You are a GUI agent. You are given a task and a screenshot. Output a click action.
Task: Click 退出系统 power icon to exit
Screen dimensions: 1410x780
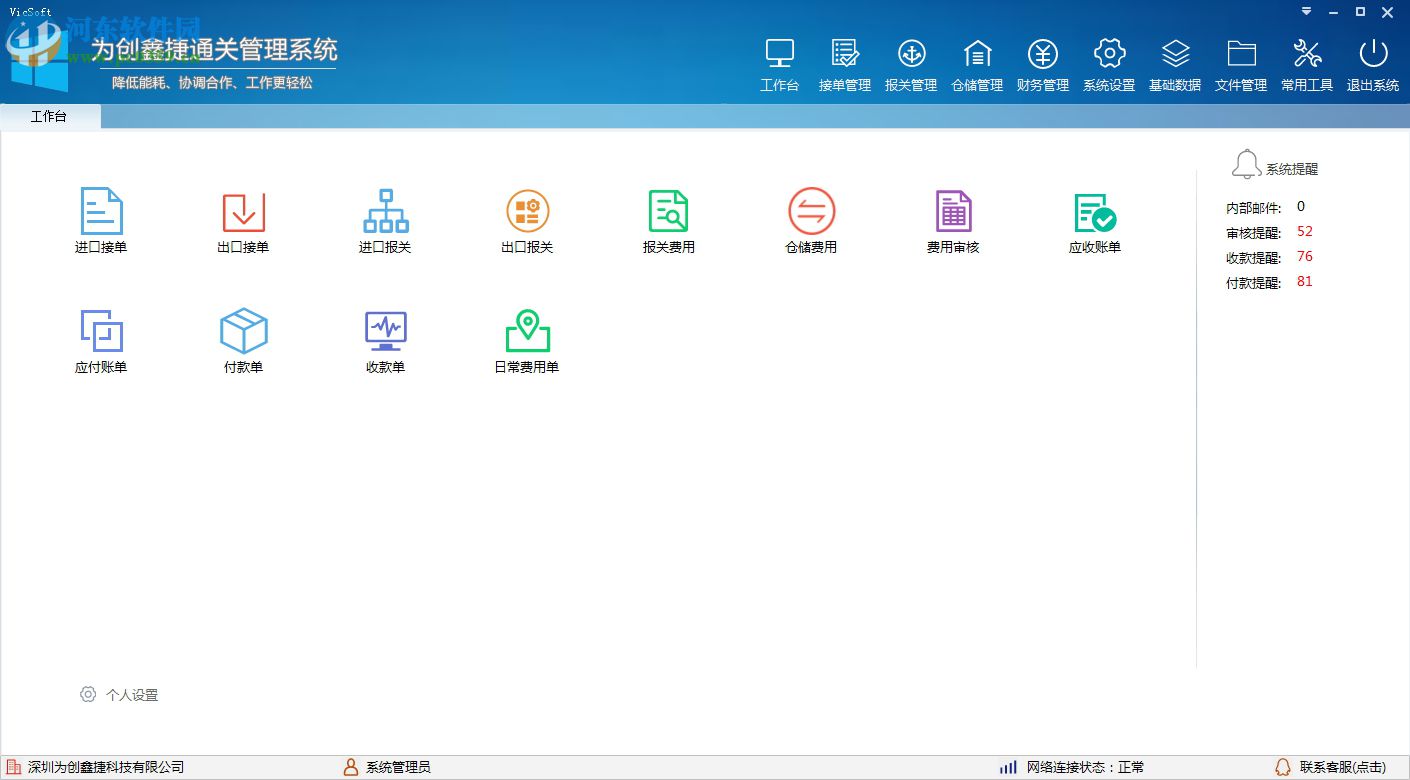[x=1373, y=65]
